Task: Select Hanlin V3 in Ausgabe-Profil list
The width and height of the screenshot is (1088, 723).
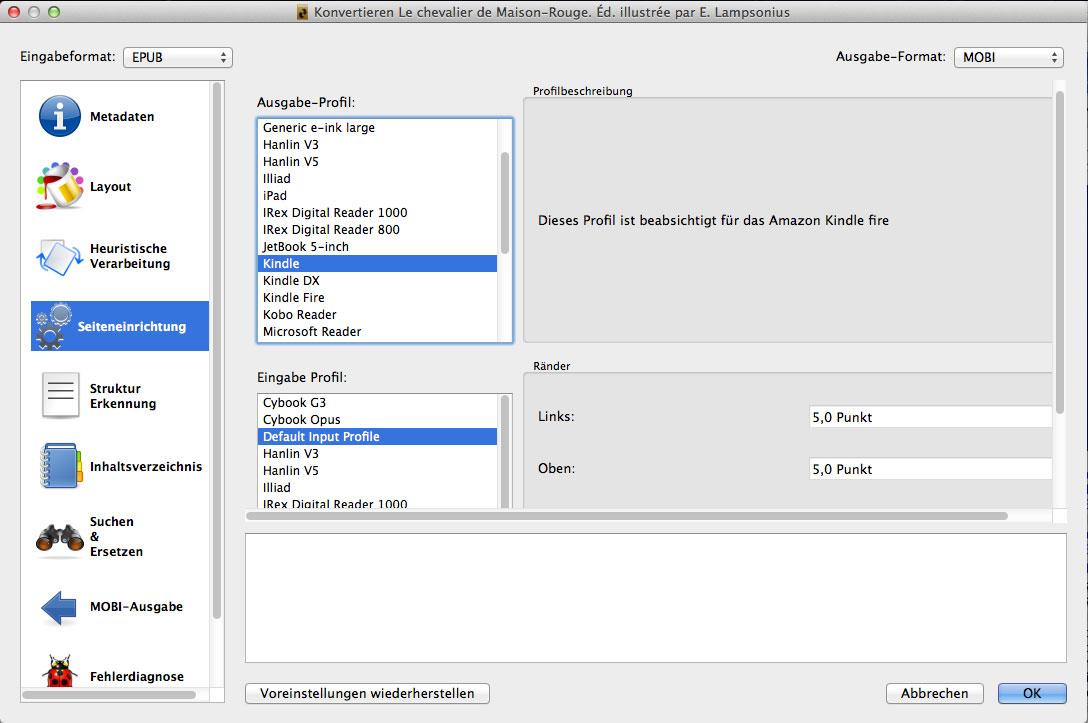Action: point(377,144)
